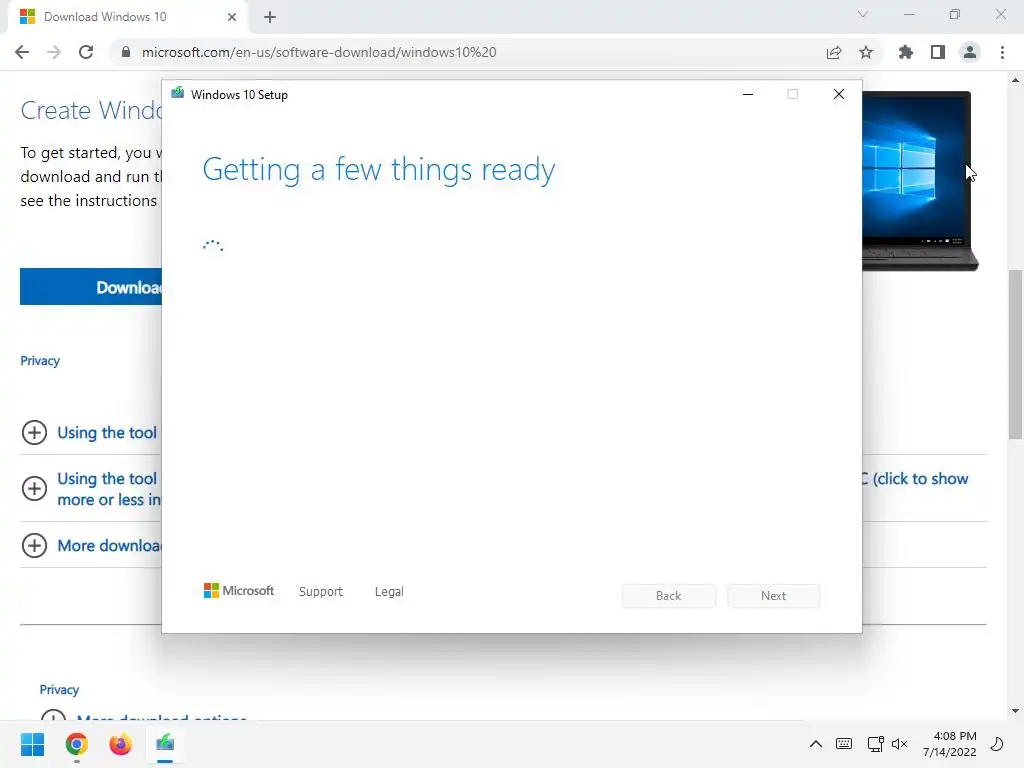This screenshot has width=1024, height=768.
Task: Open Support link in setup dialog
Action: tap(321, 592)
